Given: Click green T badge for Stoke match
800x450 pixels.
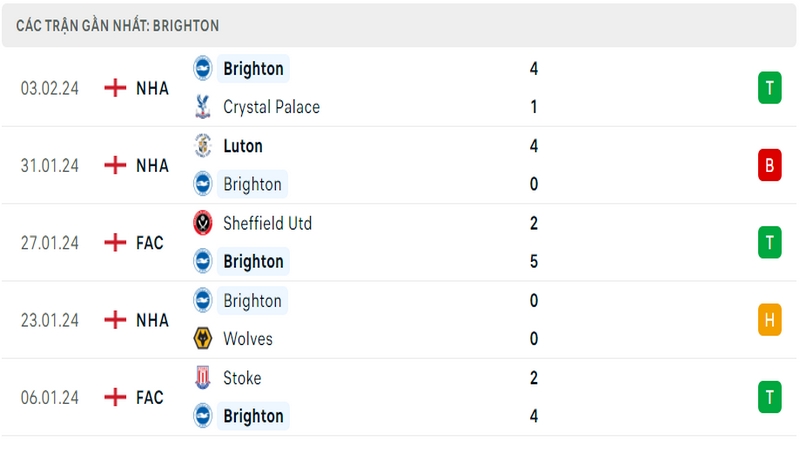Looking at the screenshot, I should tap(769, 397).
